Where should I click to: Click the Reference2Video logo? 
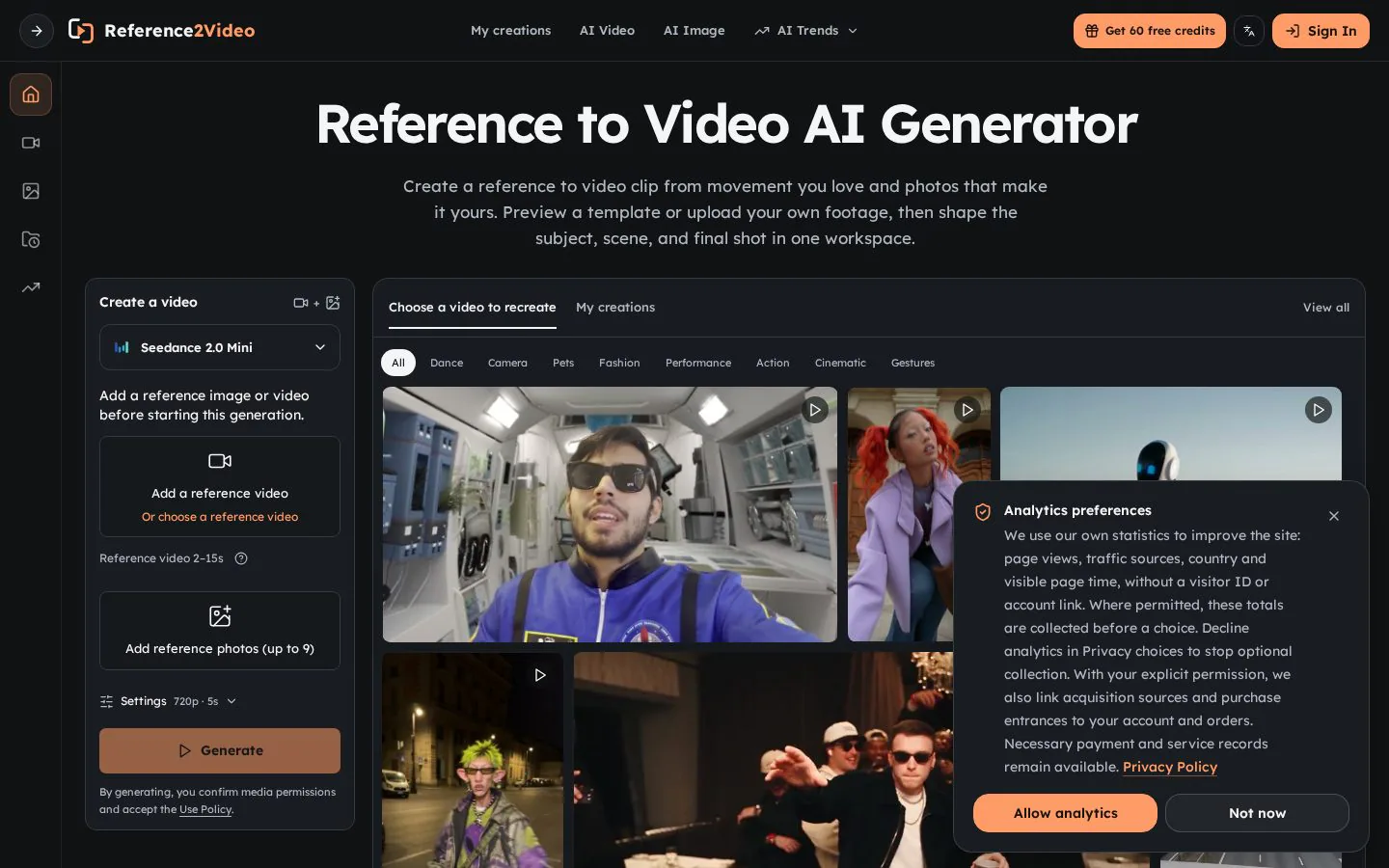coord(161,31)
